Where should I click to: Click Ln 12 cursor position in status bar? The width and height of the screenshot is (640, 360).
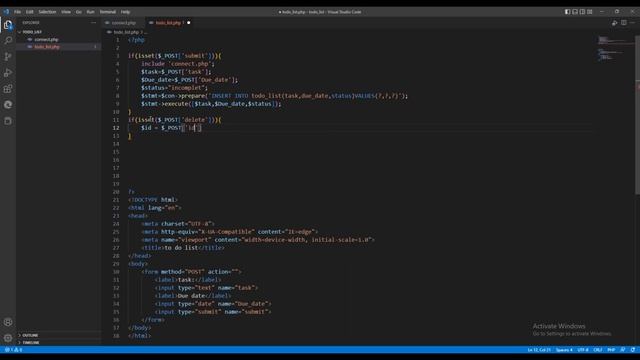pos(539,350)
